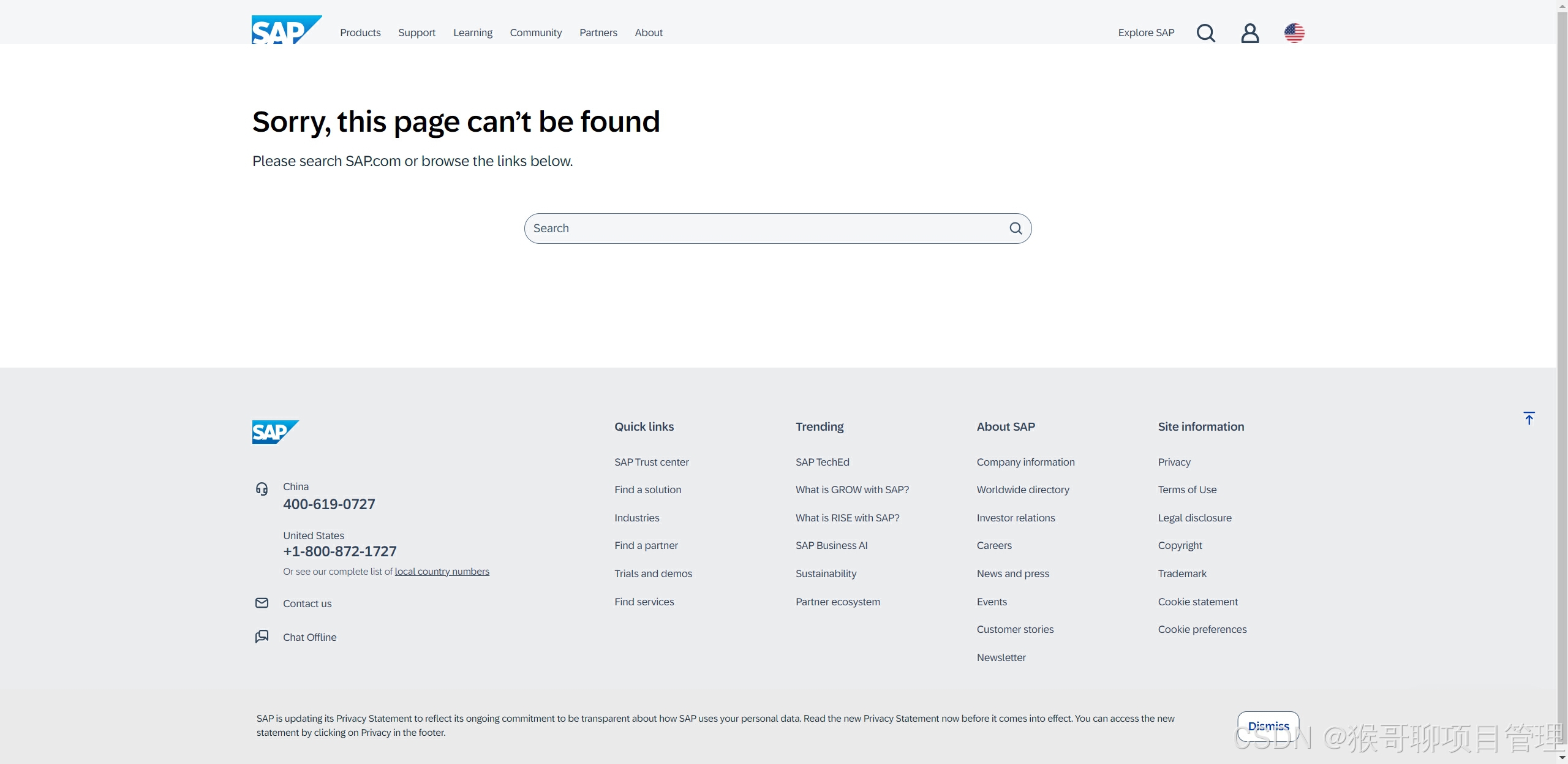Open the Learning menu item
The height and width of the screenshot is (764, 1568).
tap(472, 32)
